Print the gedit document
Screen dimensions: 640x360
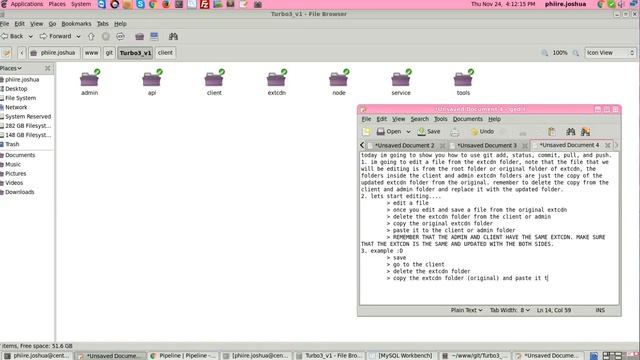pyautogui.click(x=454, y=131)
